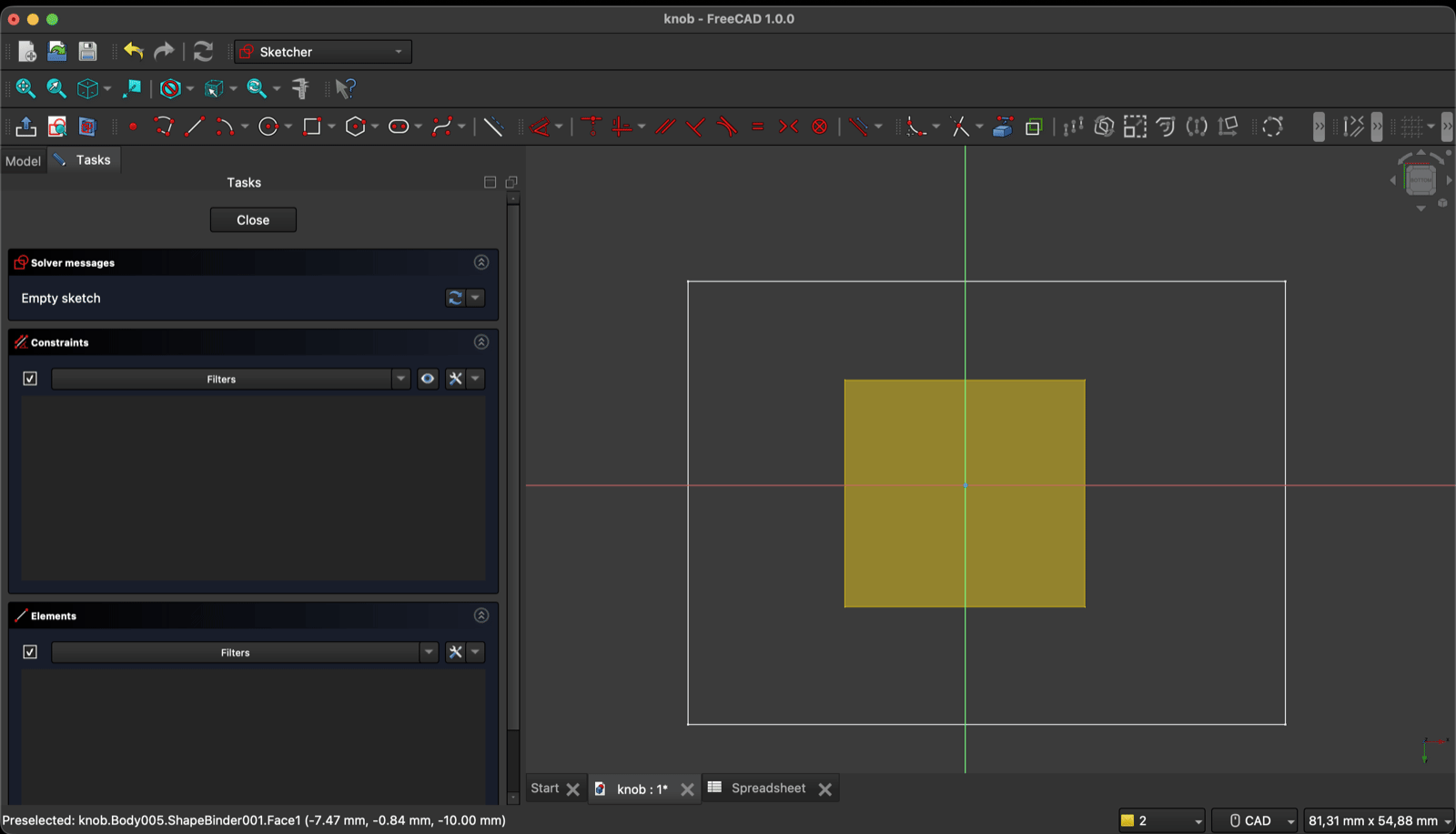Click the Create fillet tool
1456x834 pixels.
[x=916, y=127]
